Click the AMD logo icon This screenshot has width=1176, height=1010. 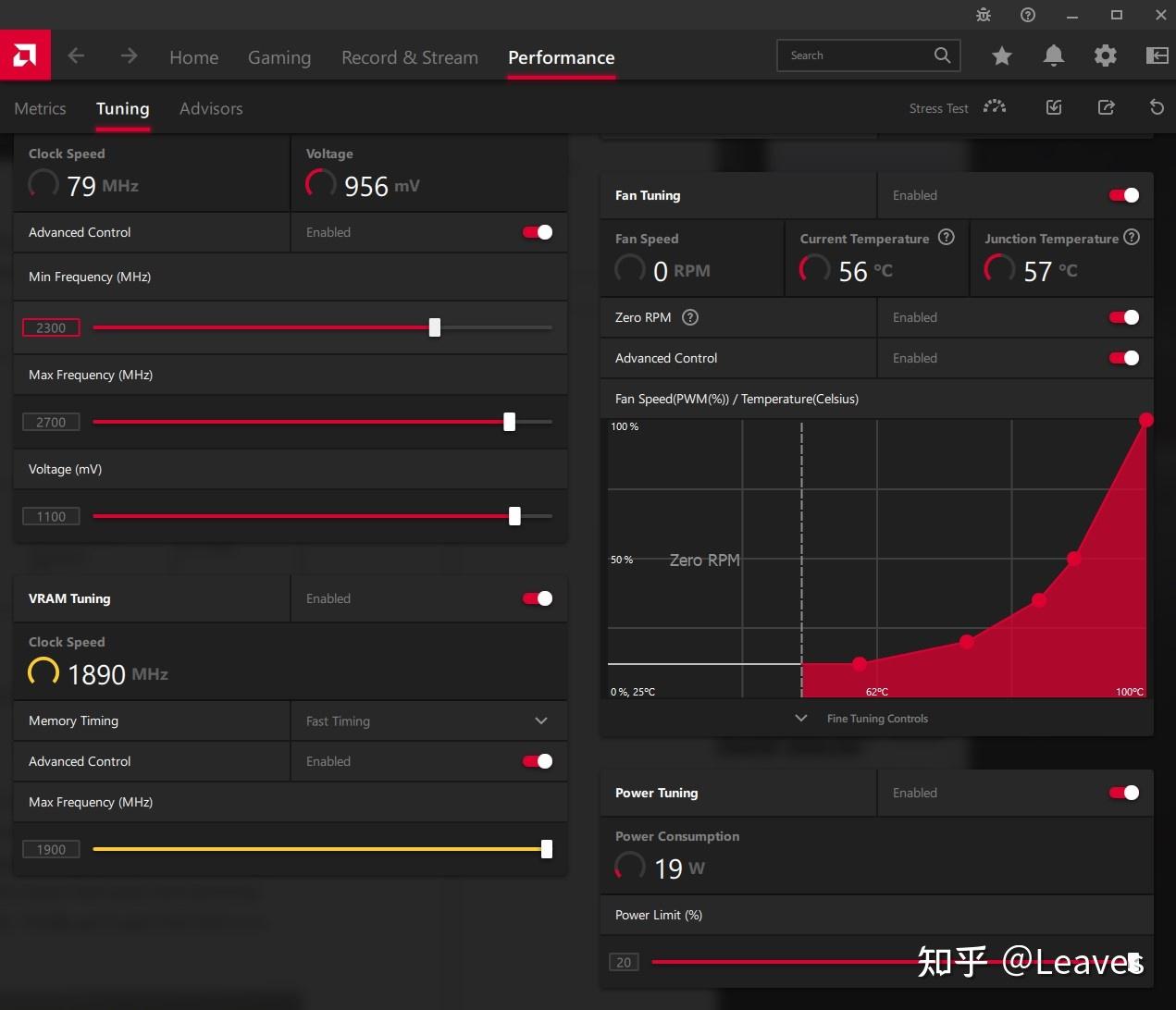[25, 55]
